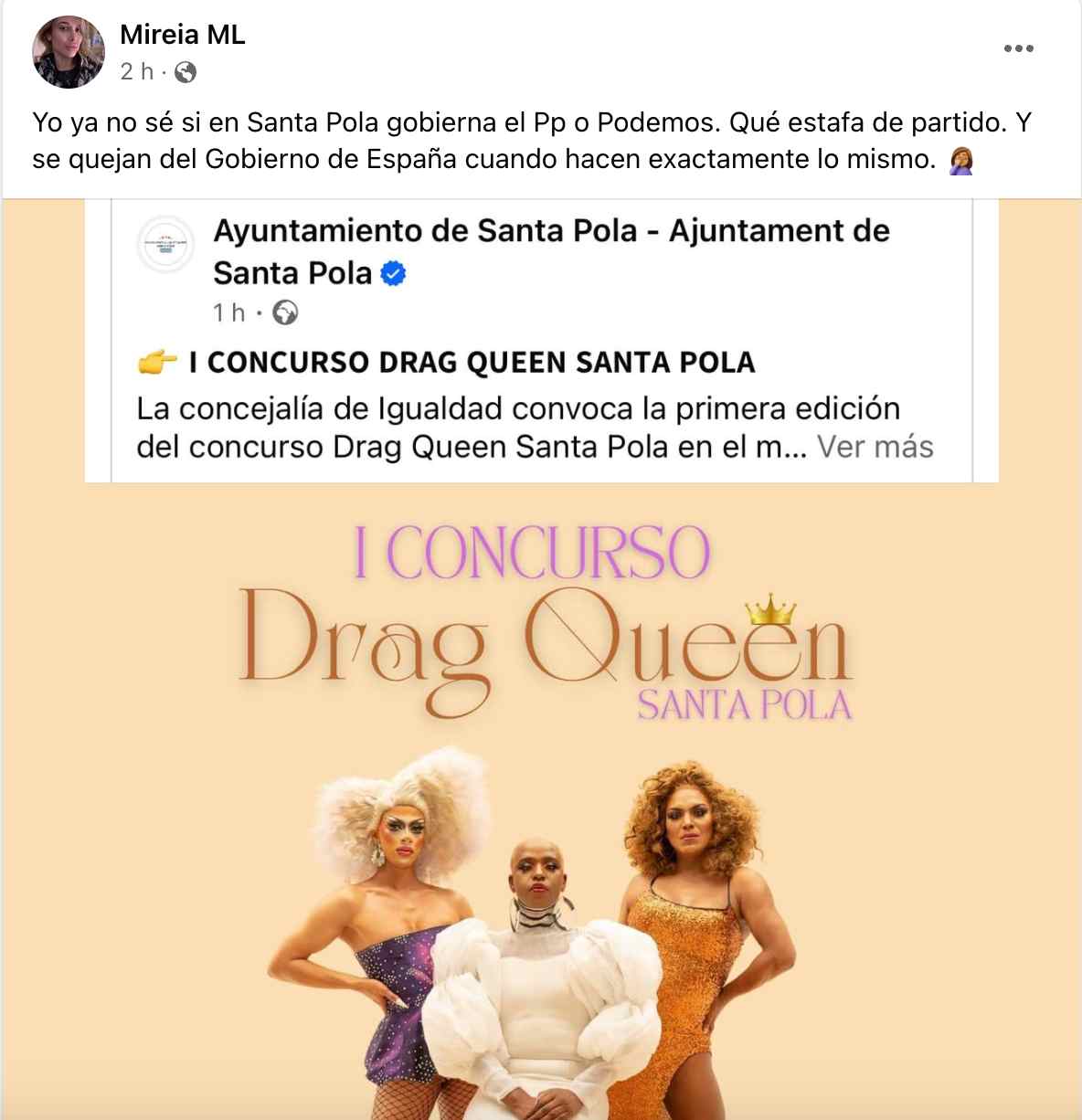
Task: Click the globe icon beside the 1 h timestamp
Action: click(286, 313)
